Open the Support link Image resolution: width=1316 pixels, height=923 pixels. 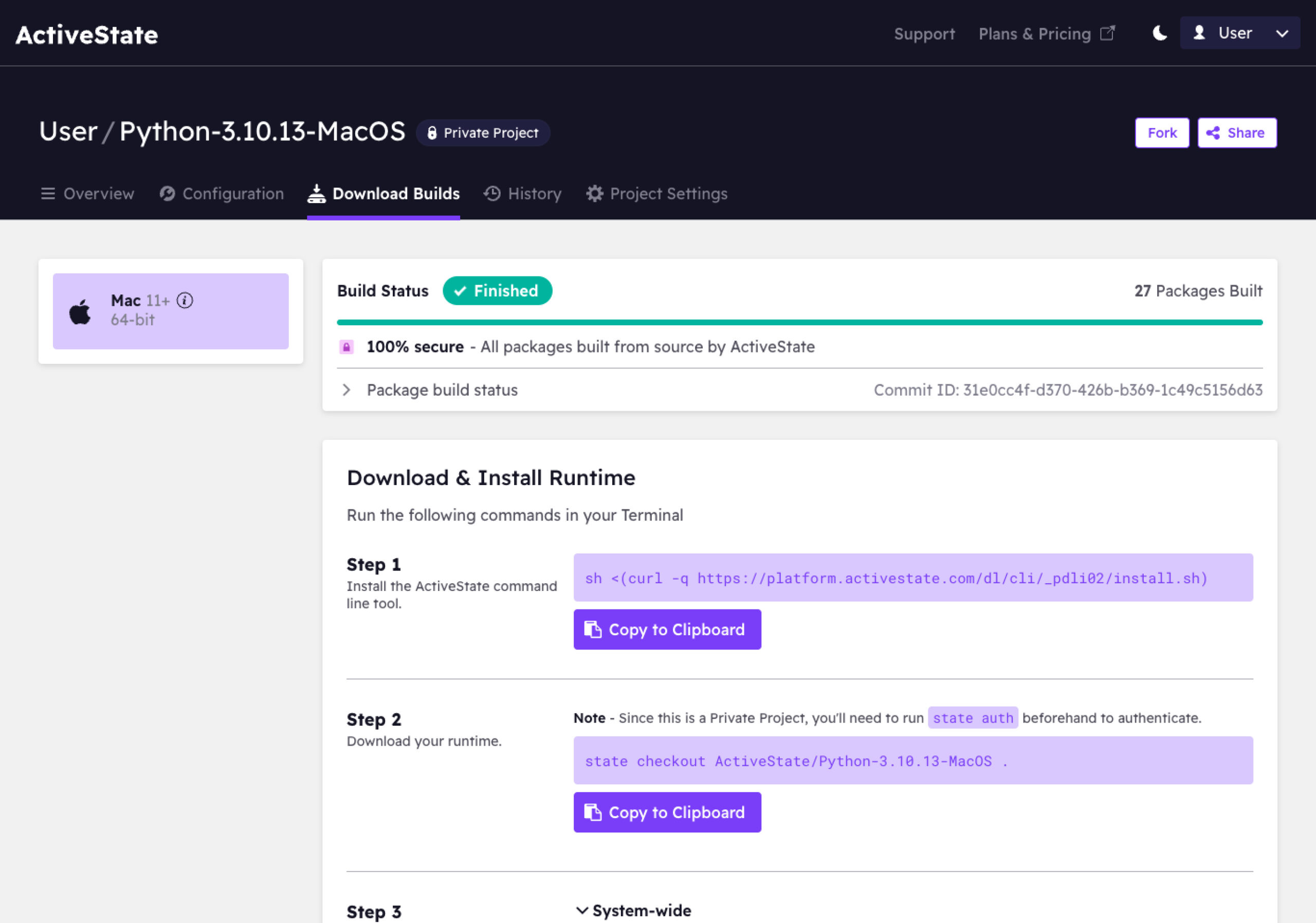tap(924, 34)
